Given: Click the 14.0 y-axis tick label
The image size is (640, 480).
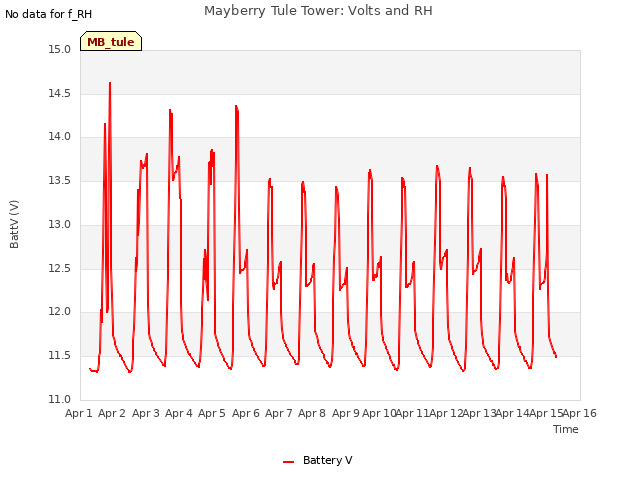Looking at the screenshot, I should [x=60, y=137].
